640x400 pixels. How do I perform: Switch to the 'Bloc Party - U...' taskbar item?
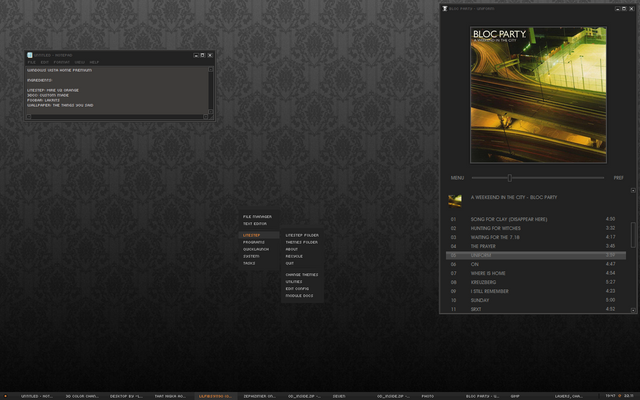pos(482,396)
